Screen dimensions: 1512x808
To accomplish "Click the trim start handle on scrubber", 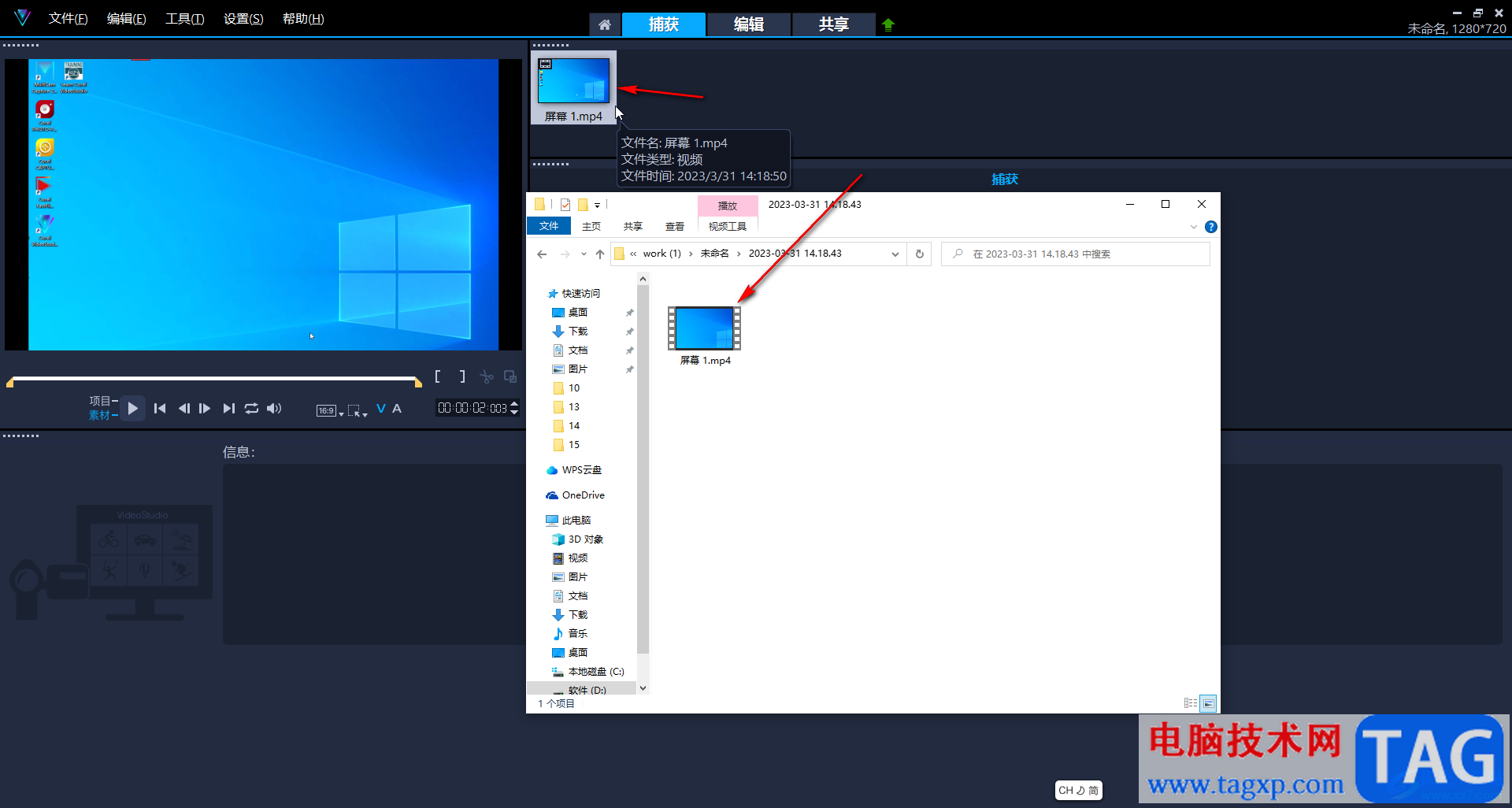I will pos(9,382).
